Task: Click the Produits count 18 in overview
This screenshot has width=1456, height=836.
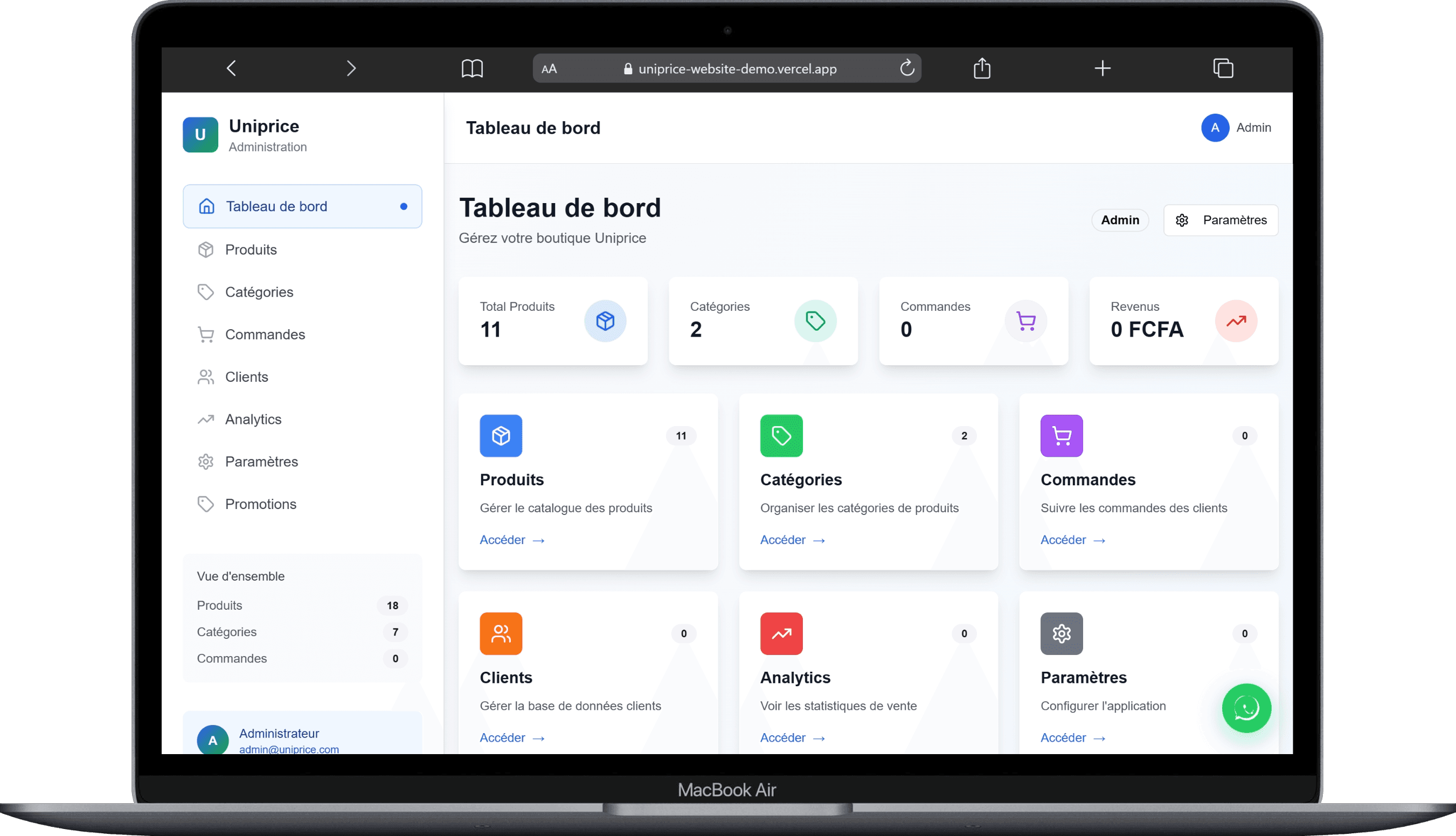Action: click(392, 606)
